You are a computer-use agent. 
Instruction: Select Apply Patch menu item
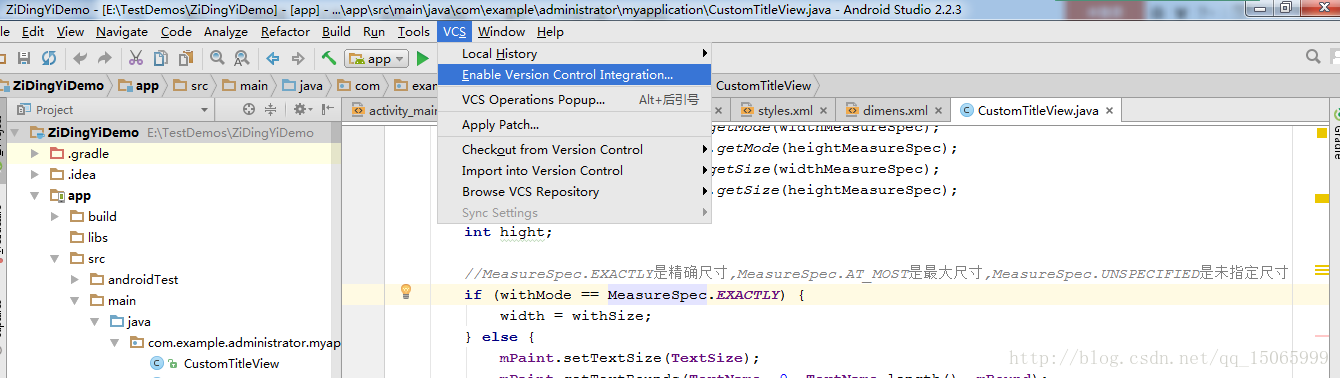[574, 125]
